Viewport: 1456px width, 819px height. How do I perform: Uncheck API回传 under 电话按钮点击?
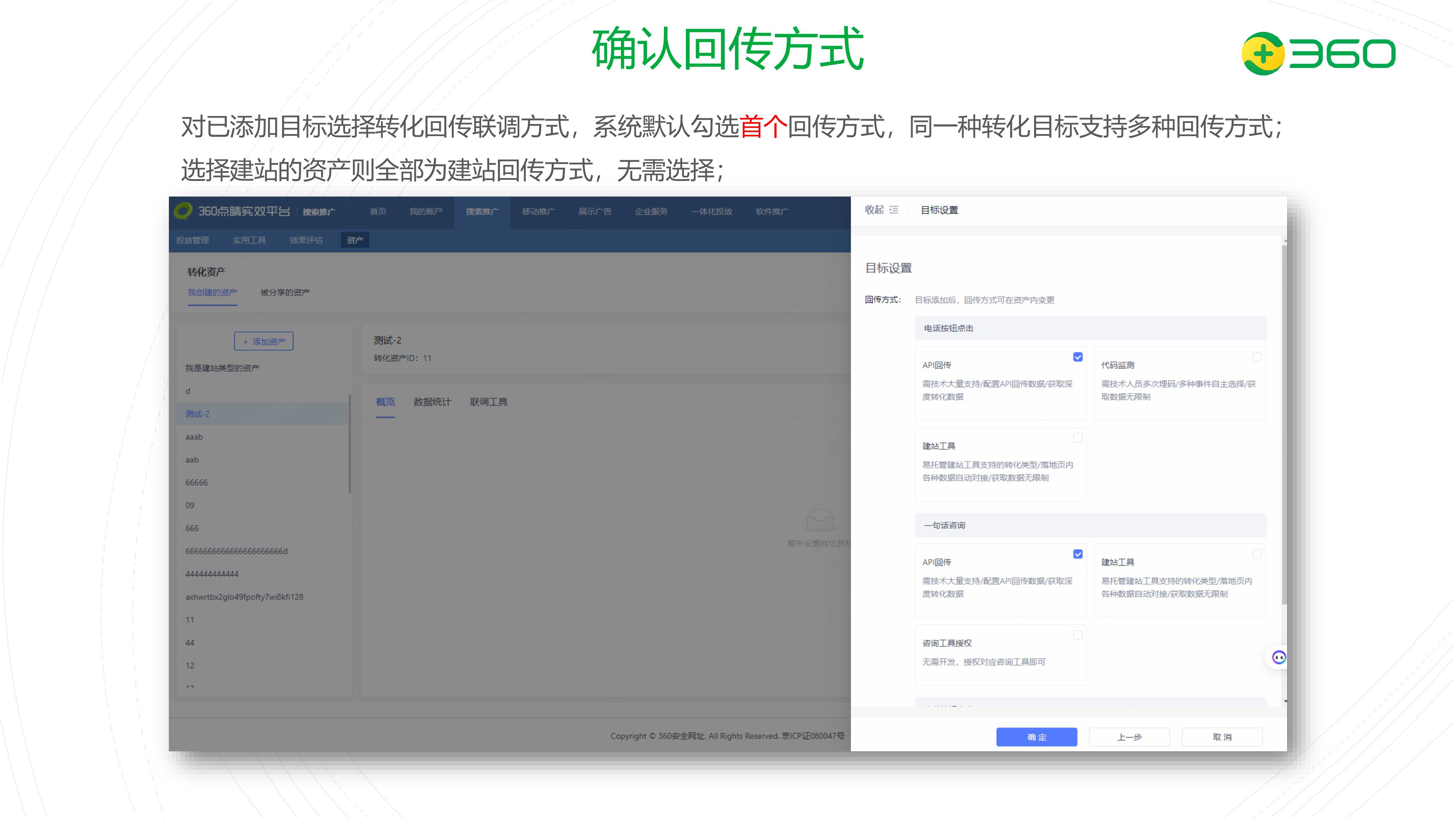(x=1078, y=357)
